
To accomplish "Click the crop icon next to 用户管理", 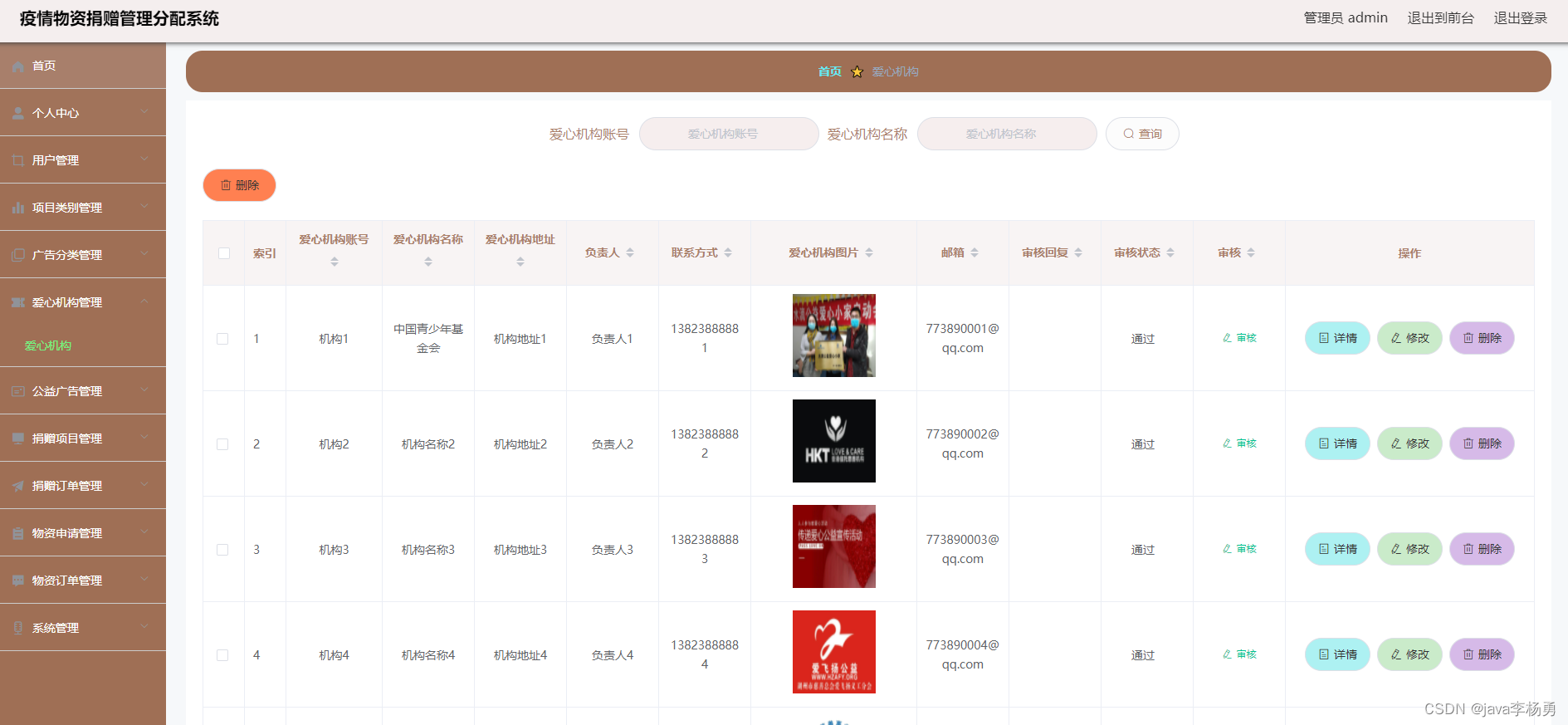I will point(18,161).
